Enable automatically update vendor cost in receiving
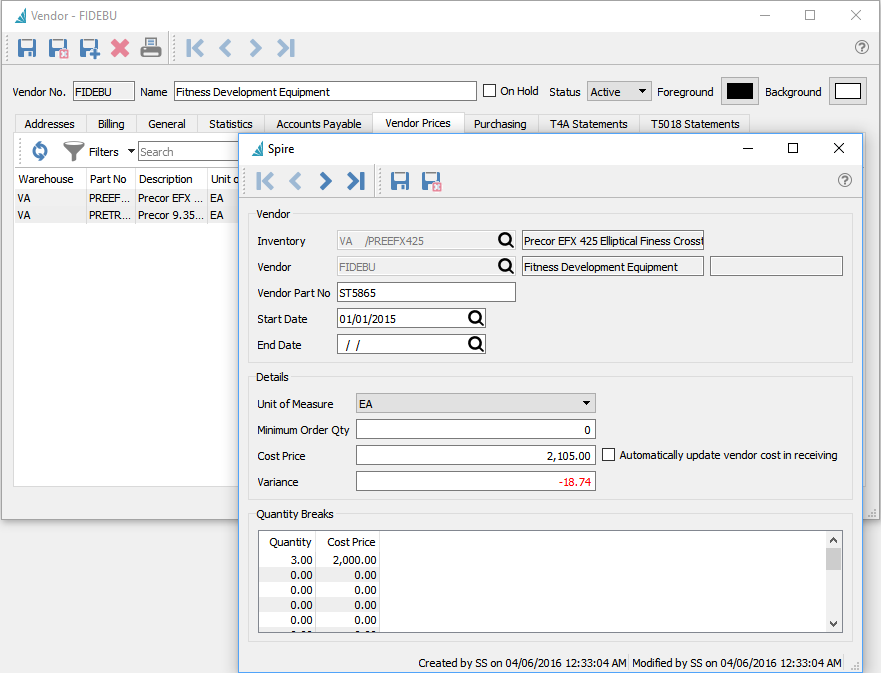Screen dimensions: 881x673 pyautogui.click(x=609, y=455)
